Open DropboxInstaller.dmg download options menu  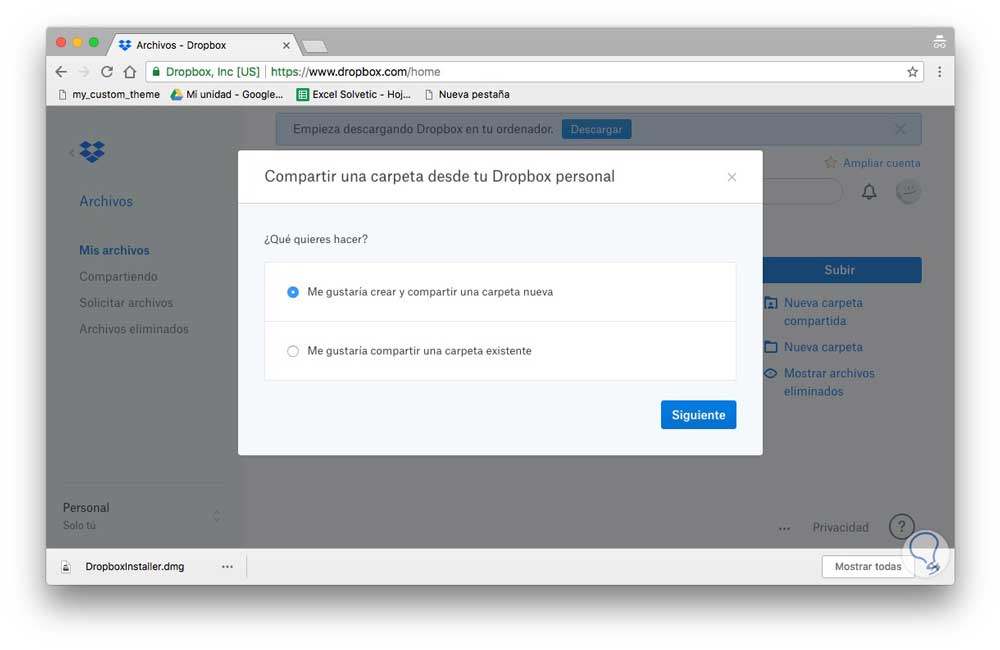coord(227,566)
